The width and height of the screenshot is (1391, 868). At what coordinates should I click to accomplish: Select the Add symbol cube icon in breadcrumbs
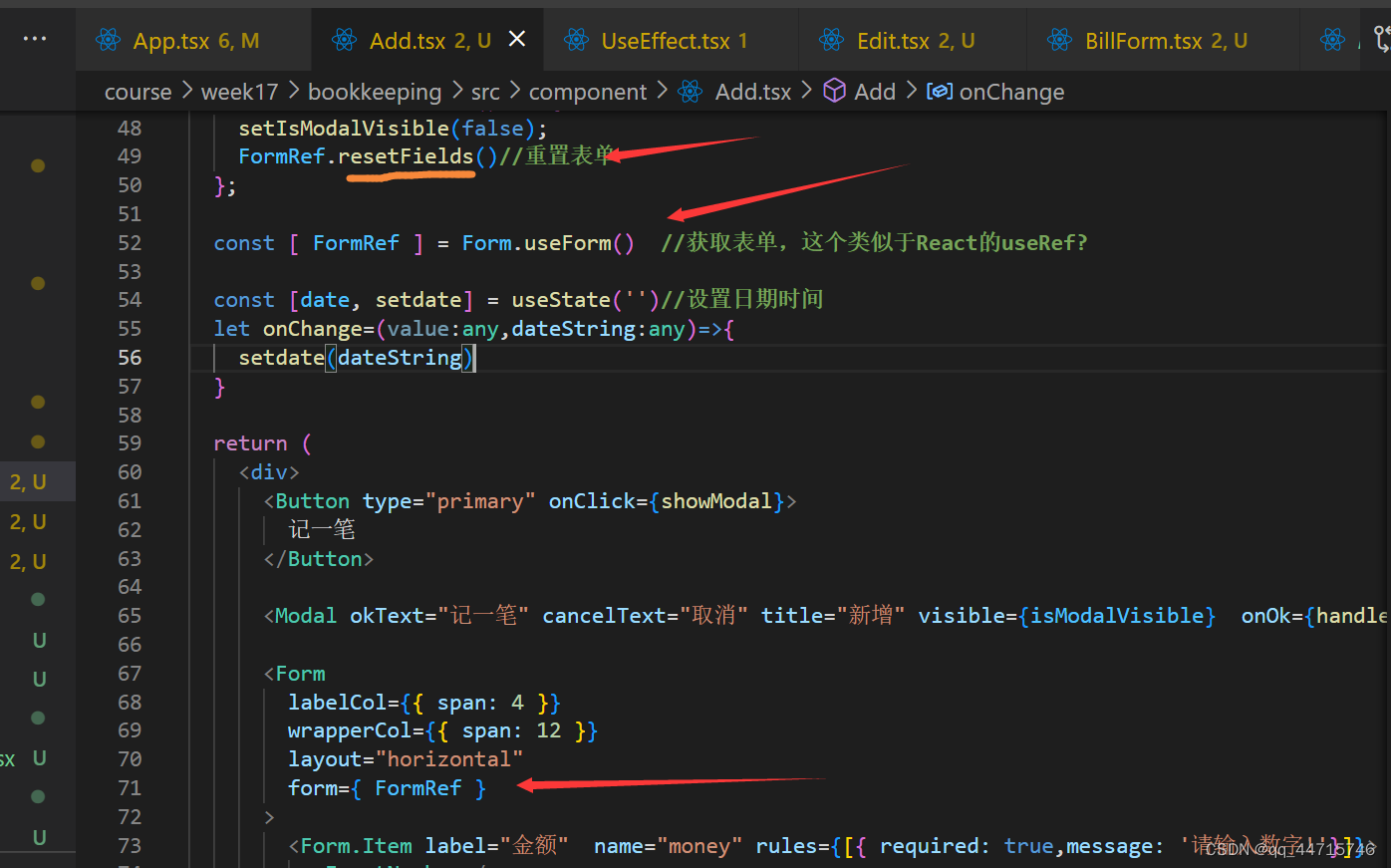coord(834,91)
